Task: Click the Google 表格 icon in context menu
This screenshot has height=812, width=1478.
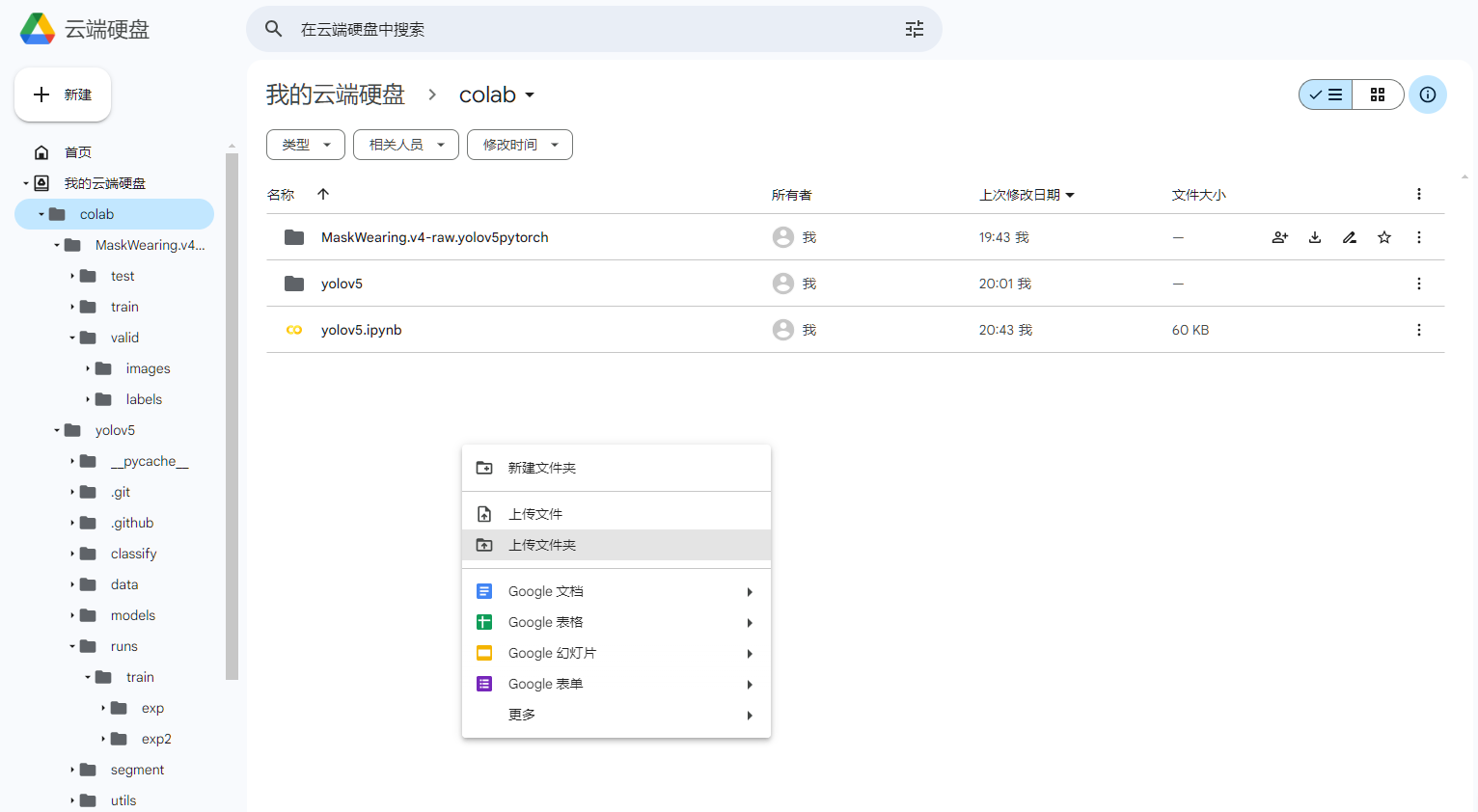Action: tap(484, 622)
